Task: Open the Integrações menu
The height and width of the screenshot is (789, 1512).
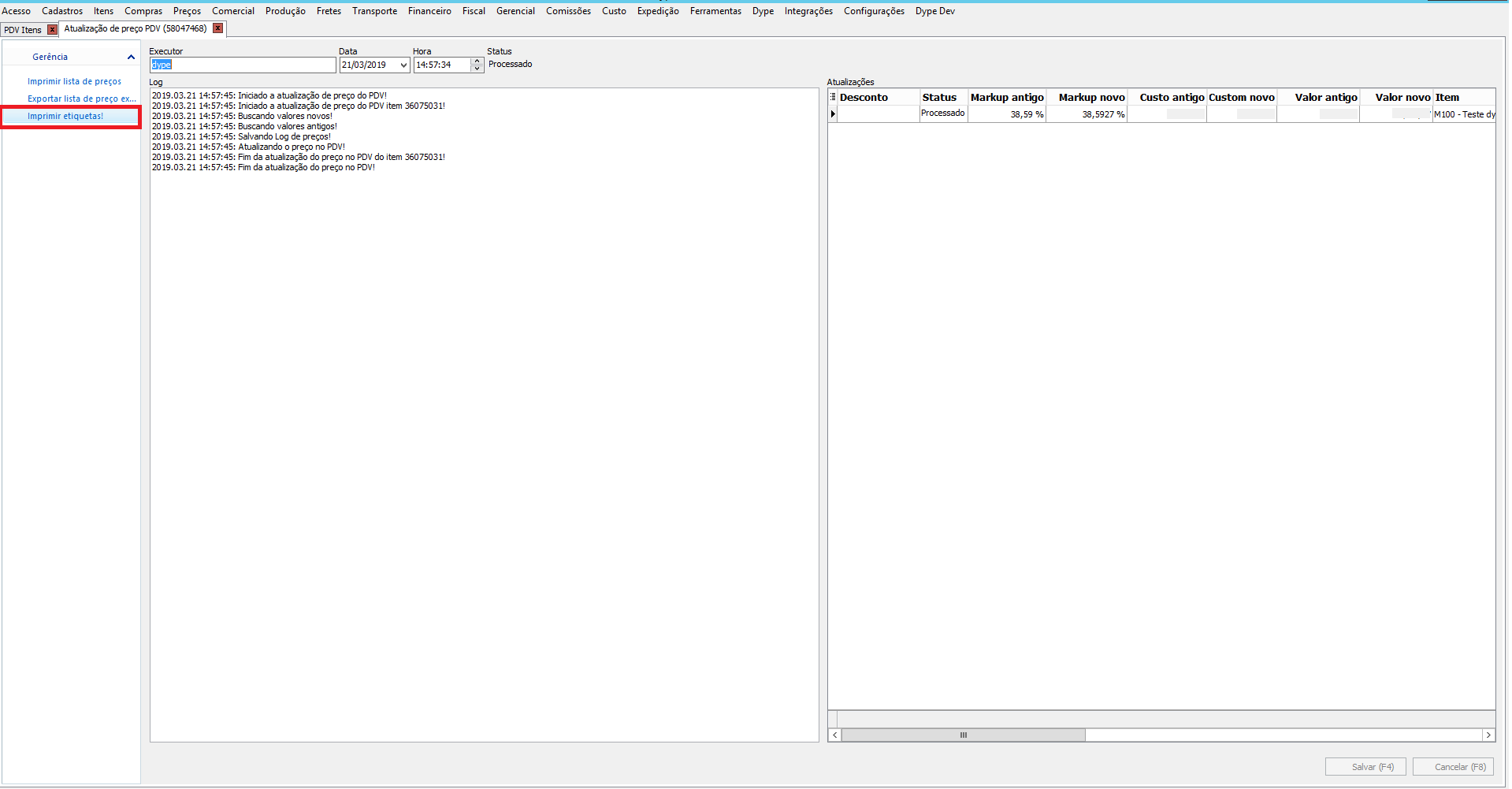Action: point(809,11)
